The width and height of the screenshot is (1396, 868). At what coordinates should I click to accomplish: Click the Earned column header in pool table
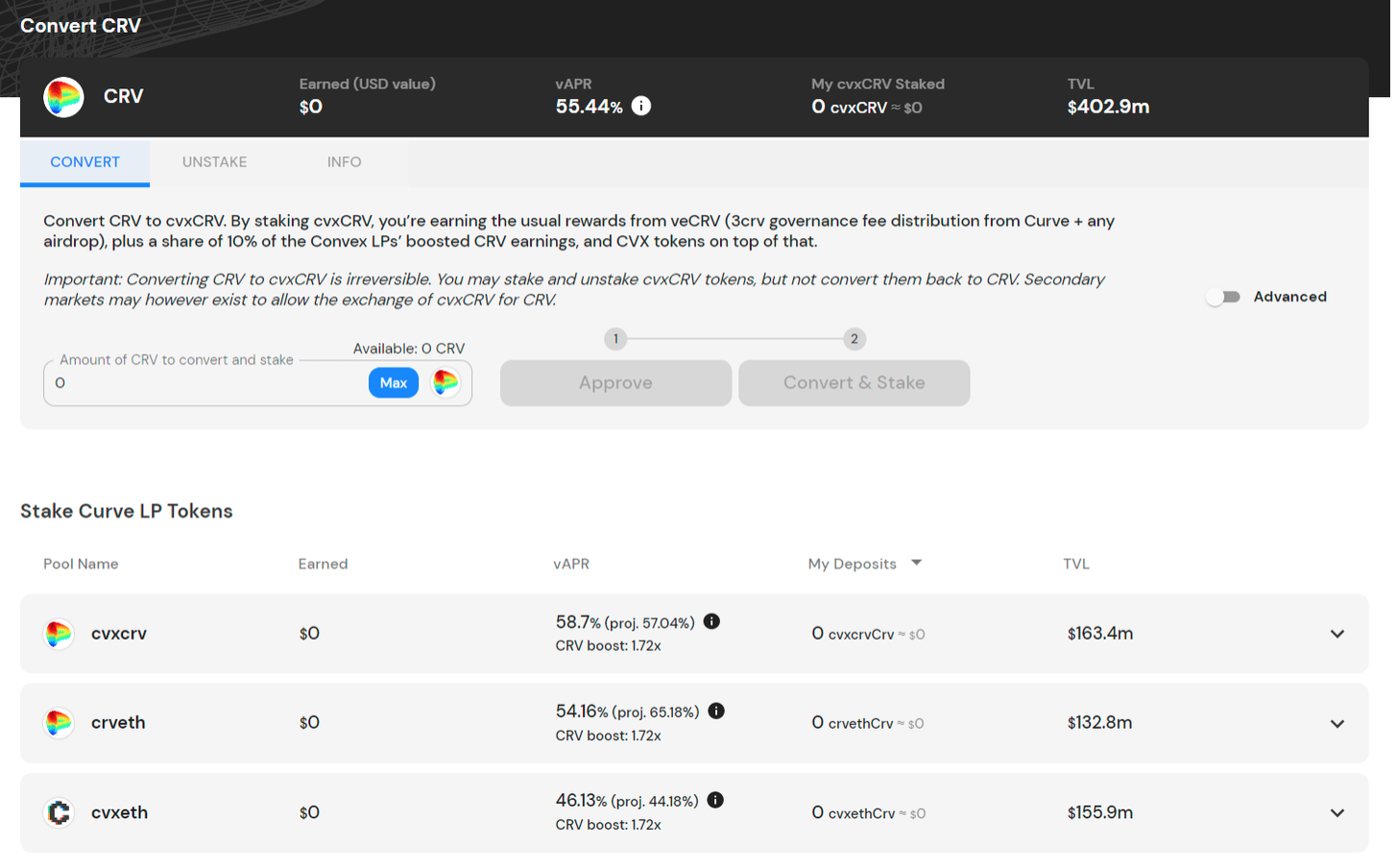coord(324,566)
